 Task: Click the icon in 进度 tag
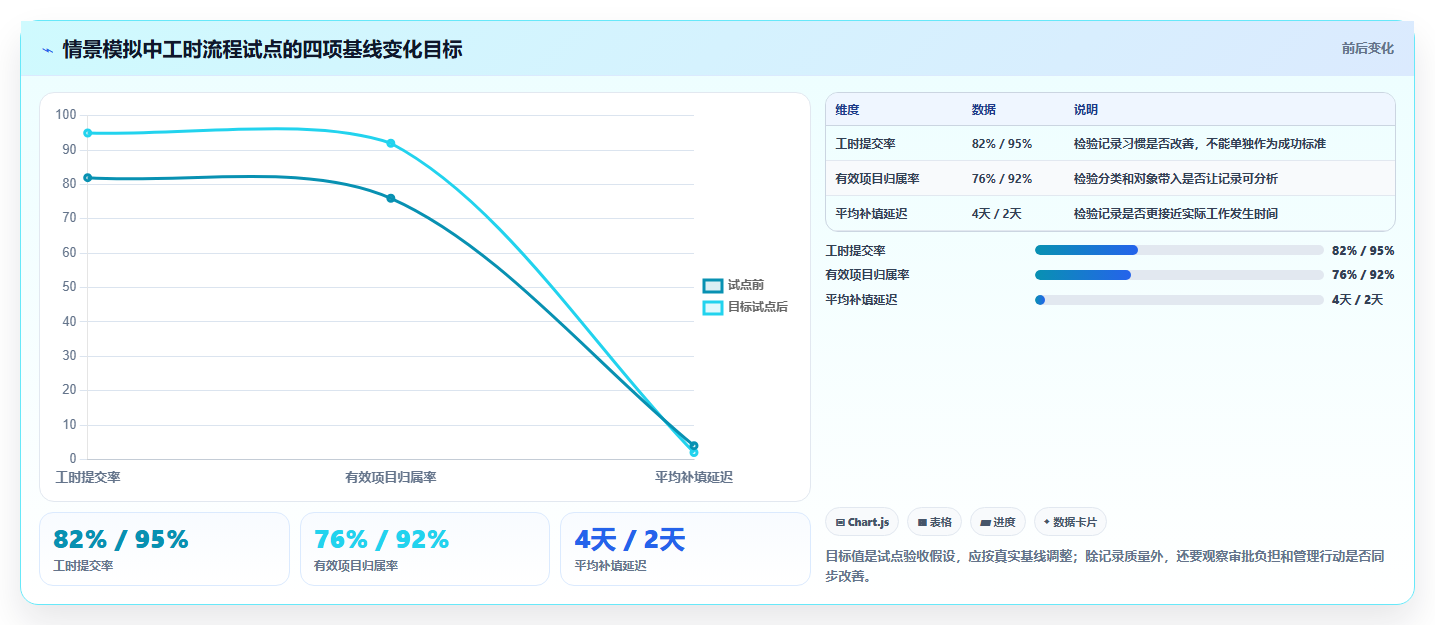click(x=985, y=523)
